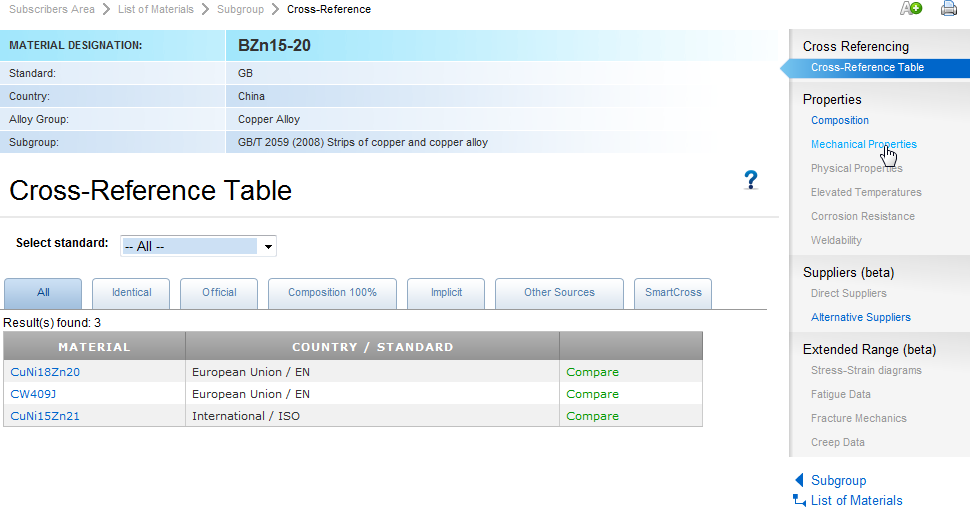The height and width of the screenshot is (518, 970).
Task: Select the Composition 100% tab
Action: point(332,293)
